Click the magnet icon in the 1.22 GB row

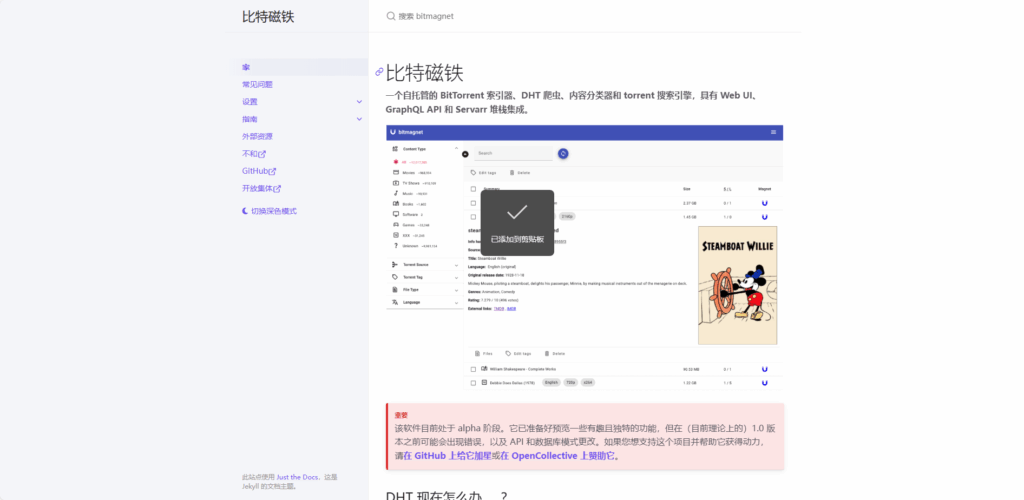(765, 383)
